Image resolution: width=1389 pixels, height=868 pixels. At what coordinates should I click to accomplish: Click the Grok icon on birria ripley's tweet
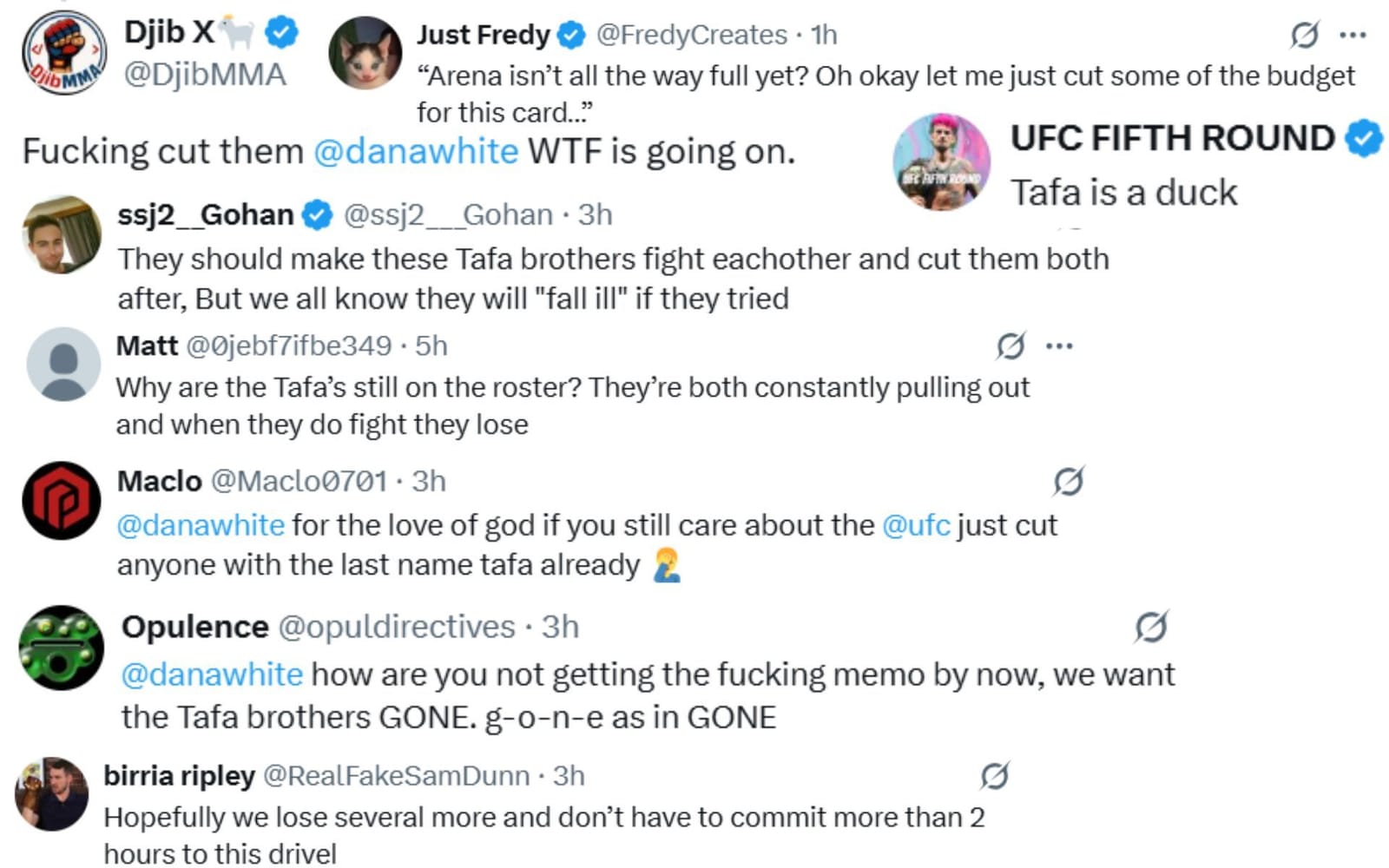point(995,775)
